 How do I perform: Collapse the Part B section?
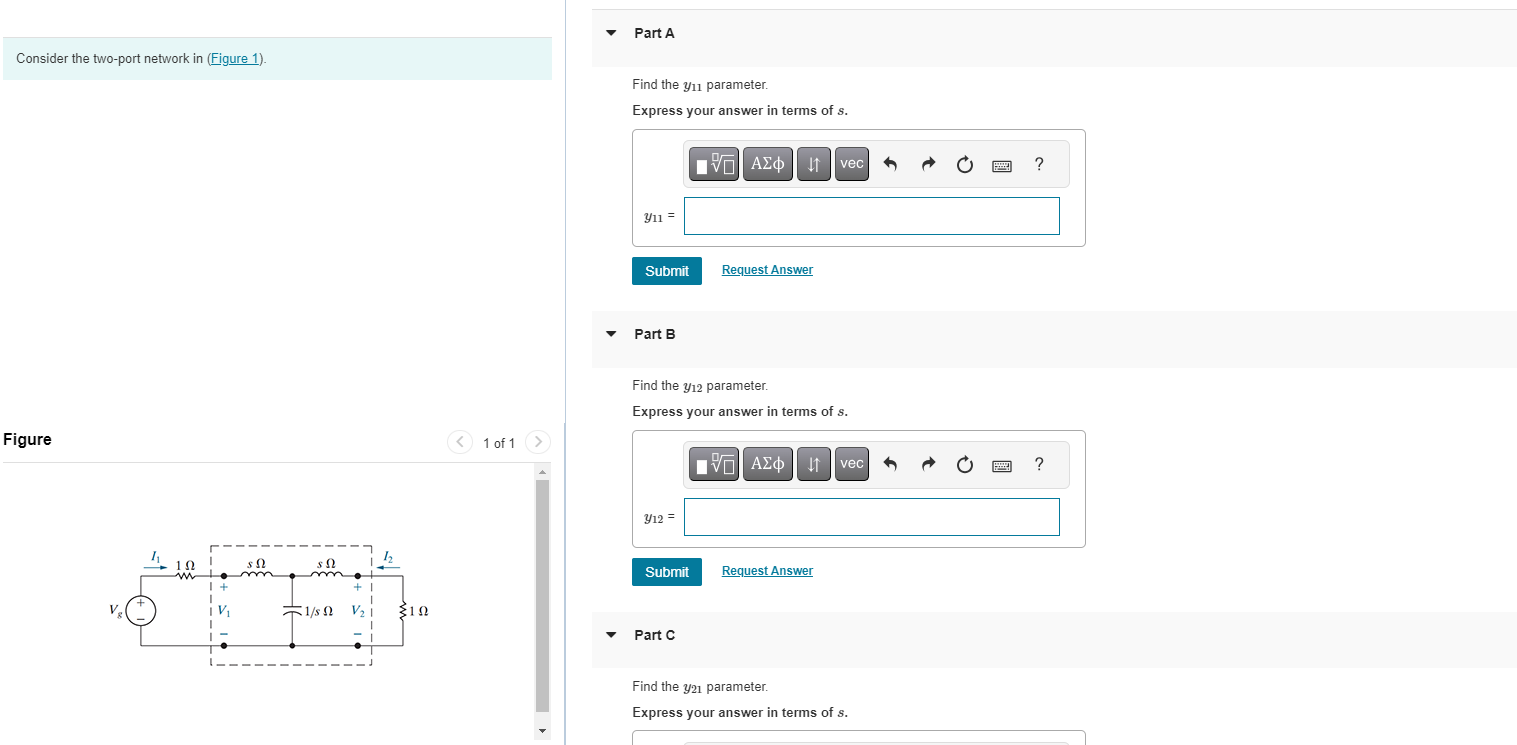pyautogui.click(x=610, y=333)
